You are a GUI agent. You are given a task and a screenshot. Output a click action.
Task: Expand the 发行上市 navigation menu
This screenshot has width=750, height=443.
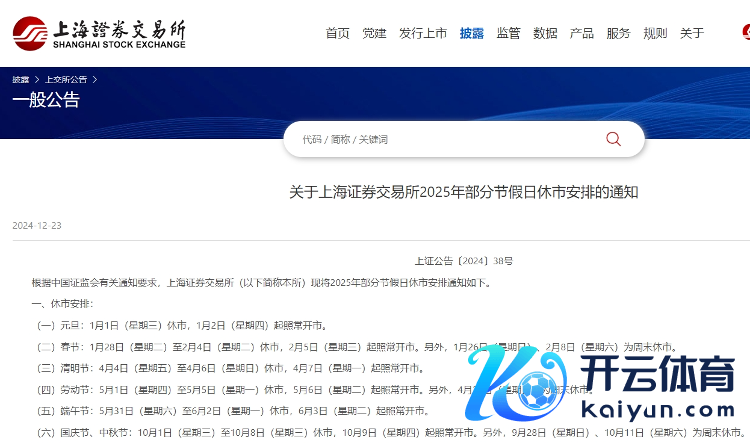coord(423,33)
